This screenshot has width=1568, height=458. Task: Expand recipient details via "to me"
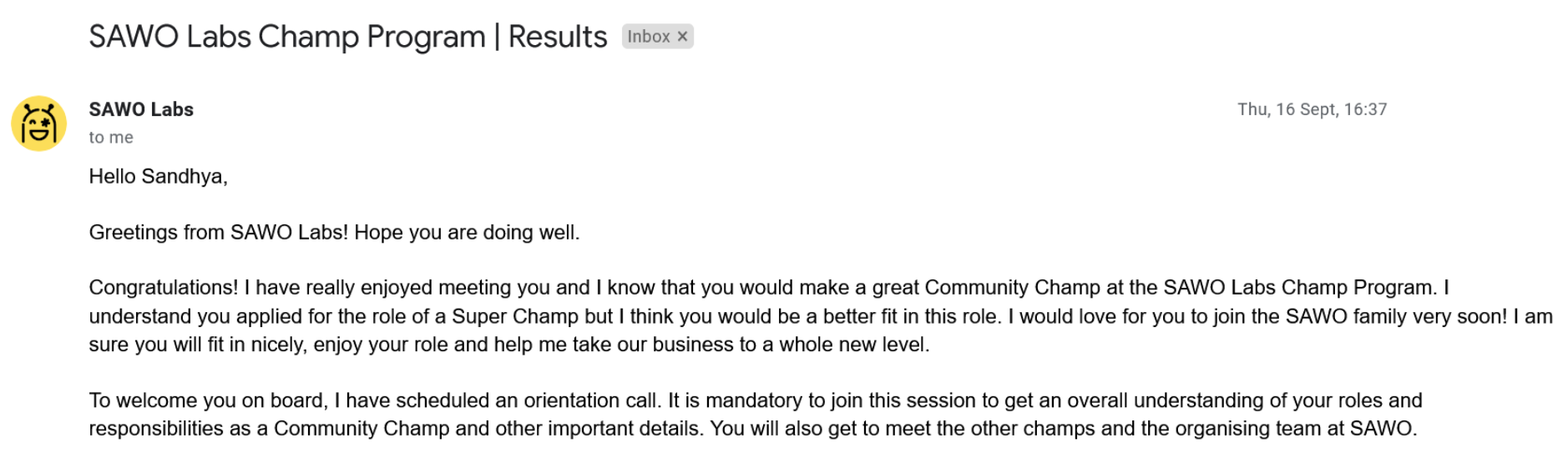pos(111,138)
